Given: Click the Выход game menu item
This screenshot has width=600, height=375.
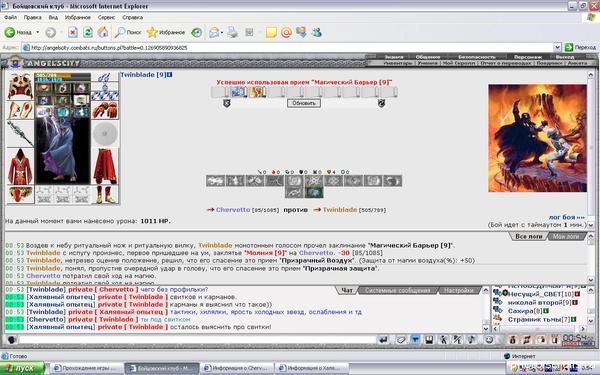Looking at the screenshot, I should (565, 57).
